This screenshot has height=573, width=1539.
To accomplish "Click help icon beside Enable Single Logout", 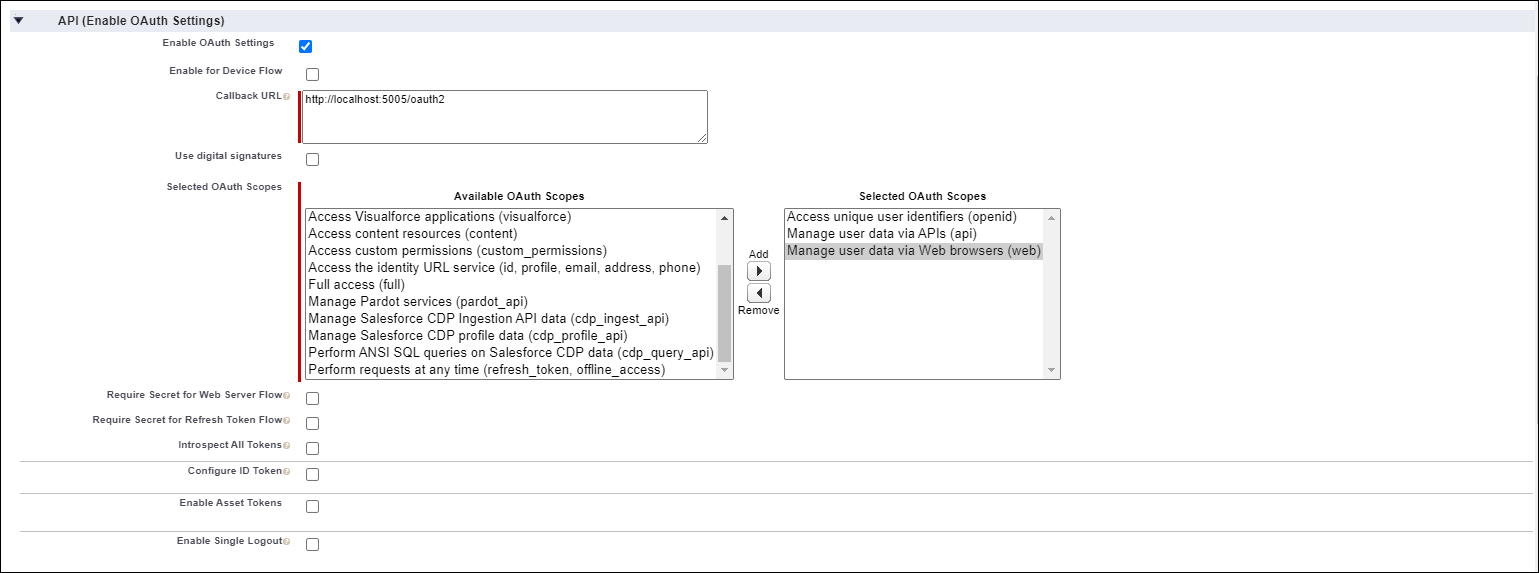I will click(287, 541).
